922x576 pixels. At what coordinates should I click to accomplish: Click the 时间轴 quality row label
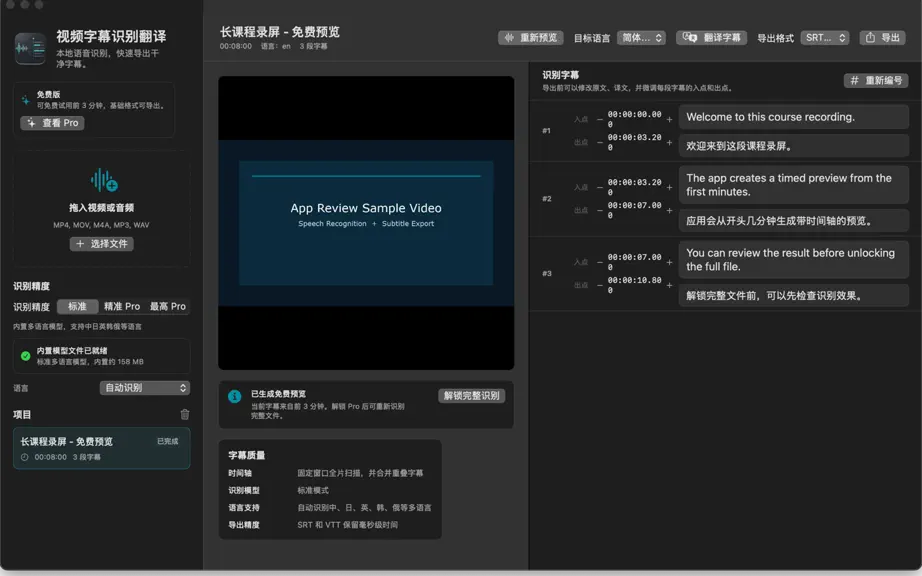click(x=240, y=473)
